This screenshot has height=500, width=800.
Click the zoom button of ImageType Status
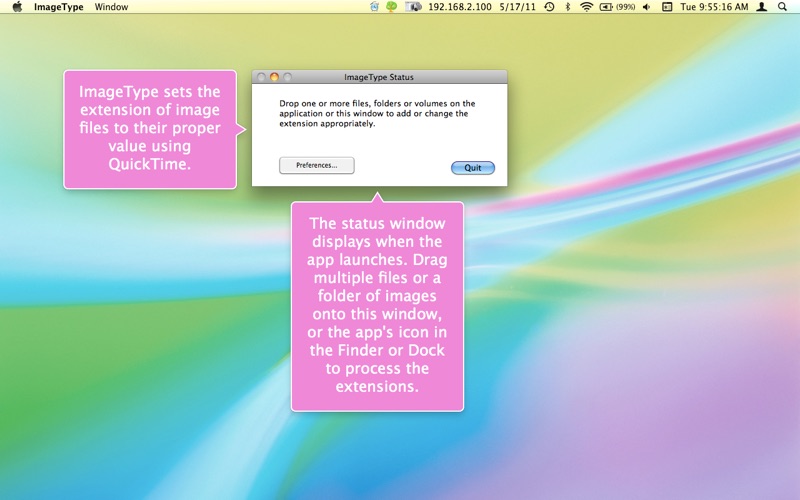click(x=288, y=77)
